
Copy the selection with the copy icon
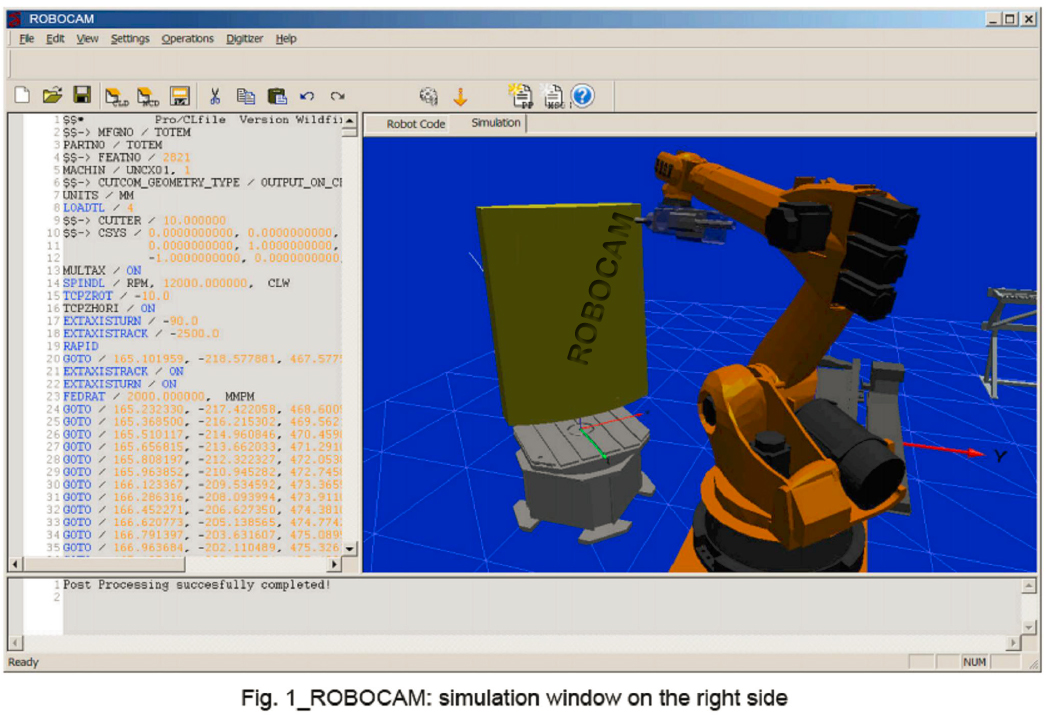pyautogui.click(x=245, y=97)
